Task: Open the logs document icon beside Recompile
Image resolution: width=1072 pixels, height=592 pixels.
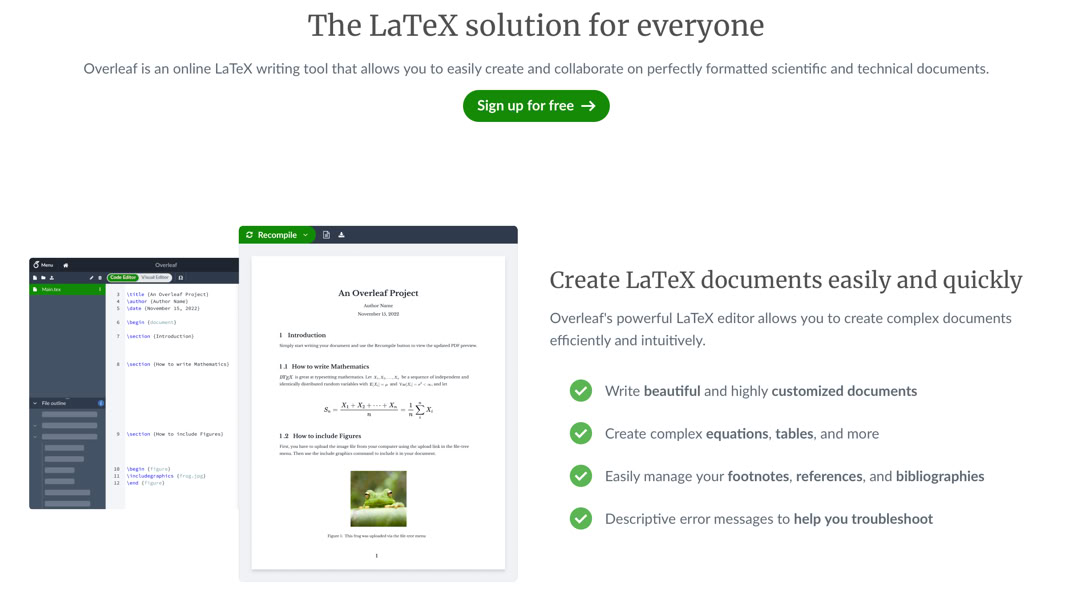Action: [x=326, y=235]
